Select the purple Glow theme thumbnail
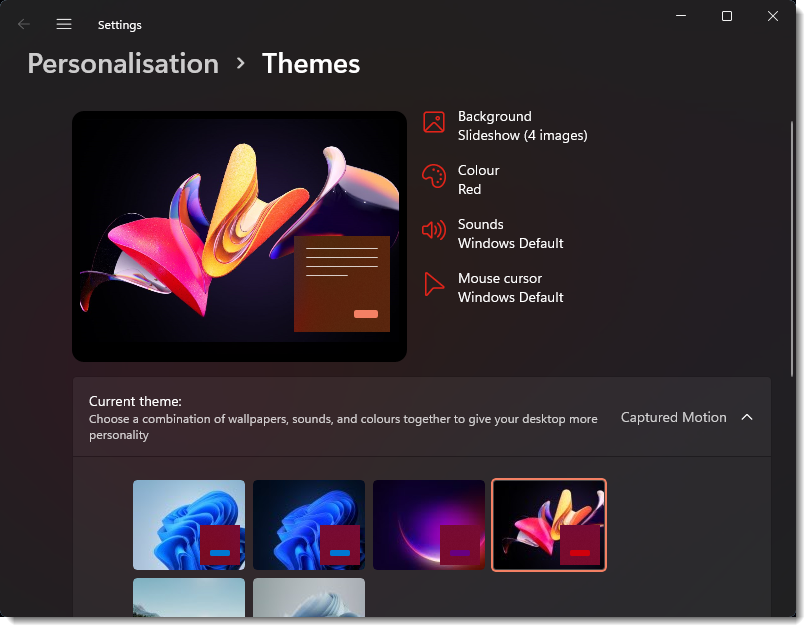The height and width of the screenshot is (632, 811). coord(428,525)
